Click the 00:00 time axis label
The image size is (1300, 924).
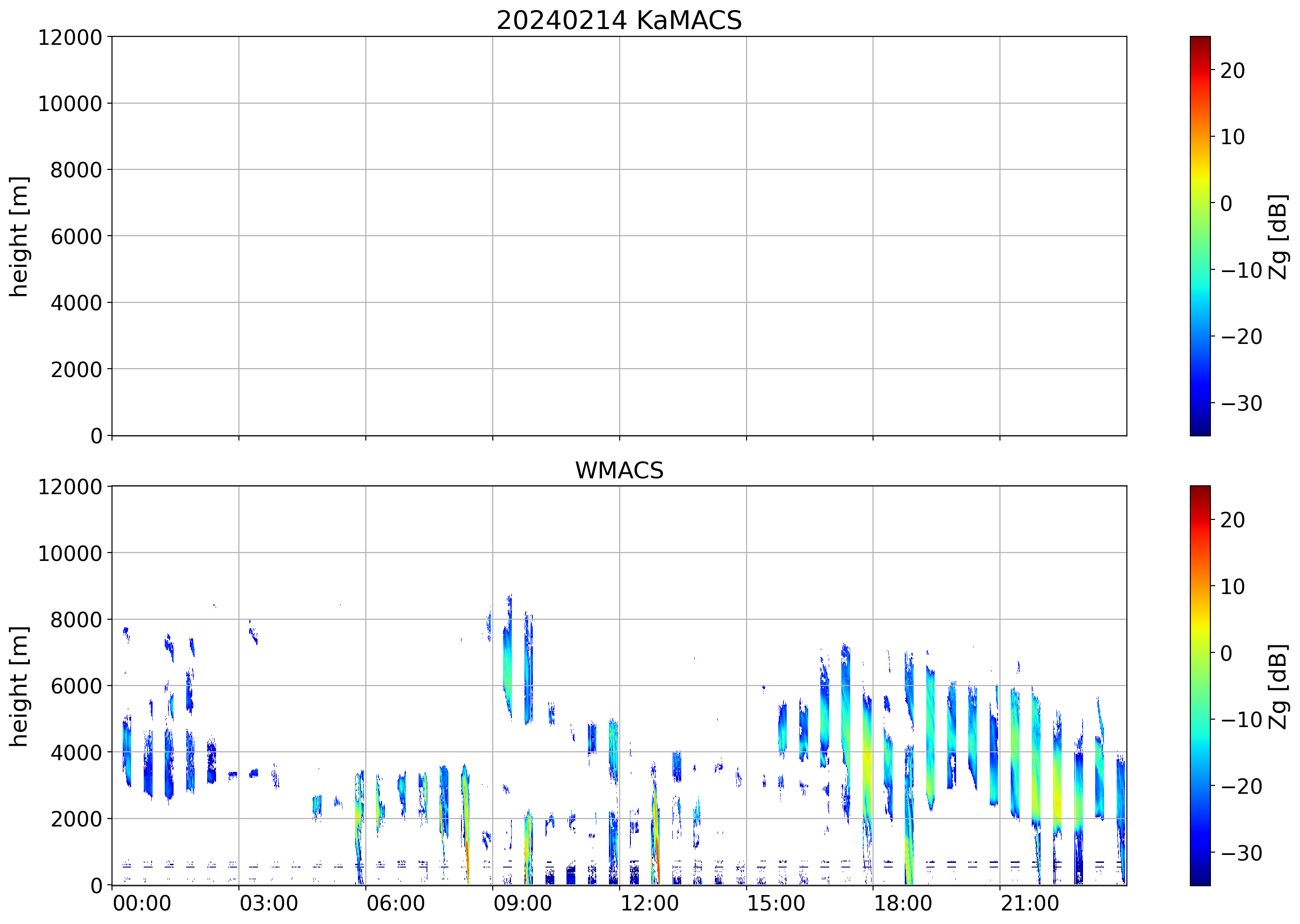coord(142,903)
